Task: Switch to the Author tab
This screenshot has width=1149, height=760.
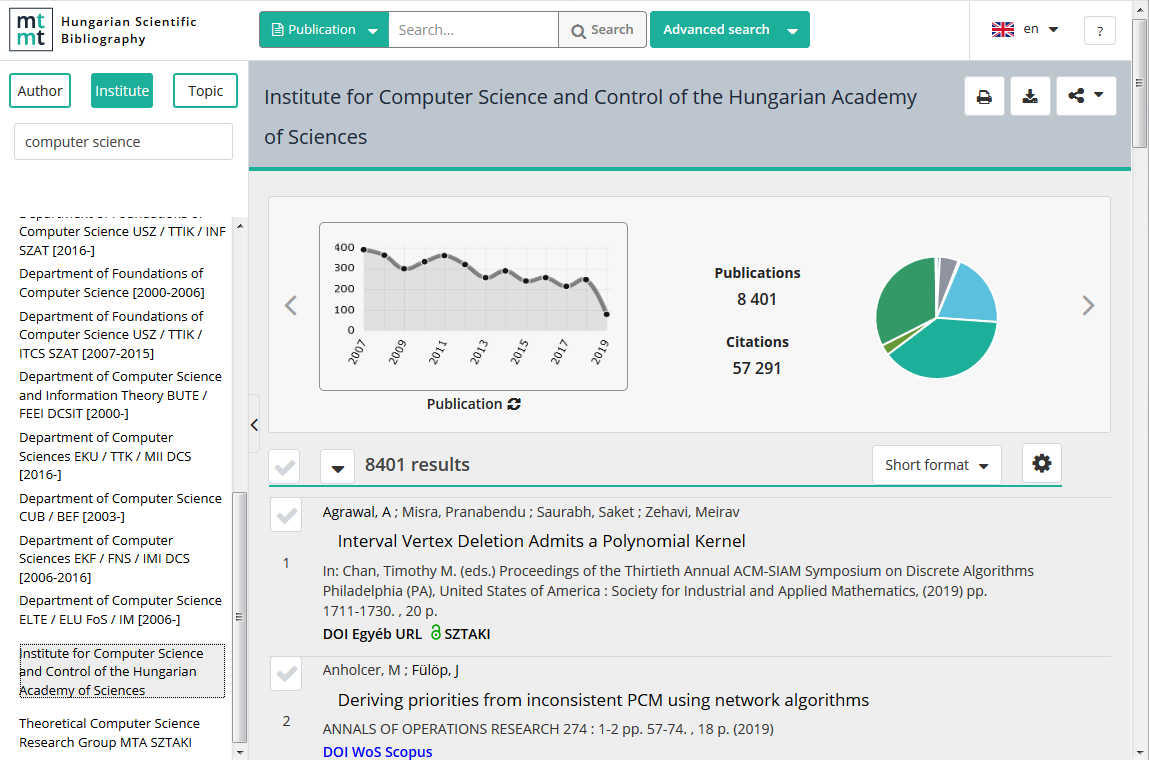Action: click(40, 91)
